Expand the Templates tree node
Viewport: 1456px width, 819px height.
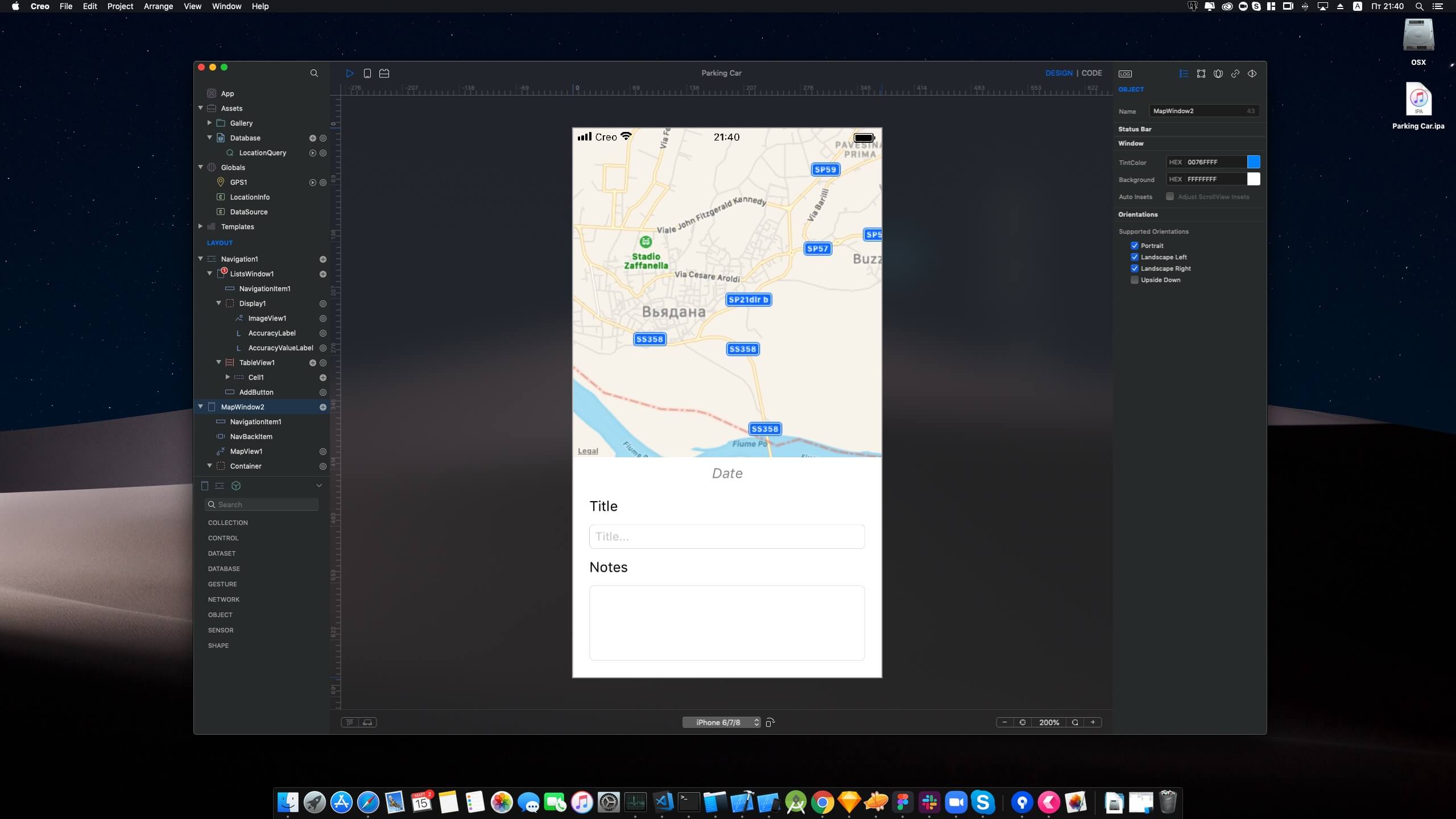click(x=200, y=226)
